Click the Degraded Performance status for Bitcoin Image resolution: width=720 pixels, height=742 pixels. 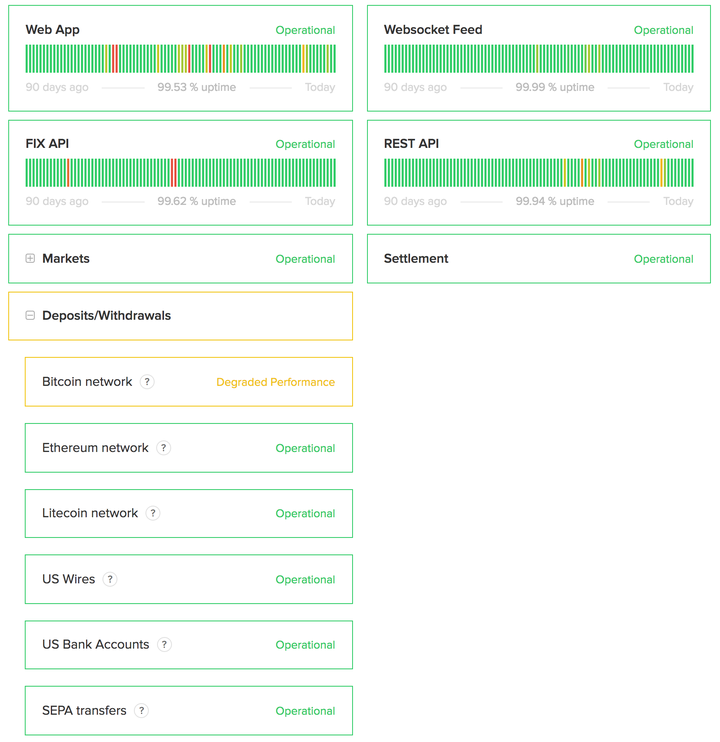click(275, 382)
